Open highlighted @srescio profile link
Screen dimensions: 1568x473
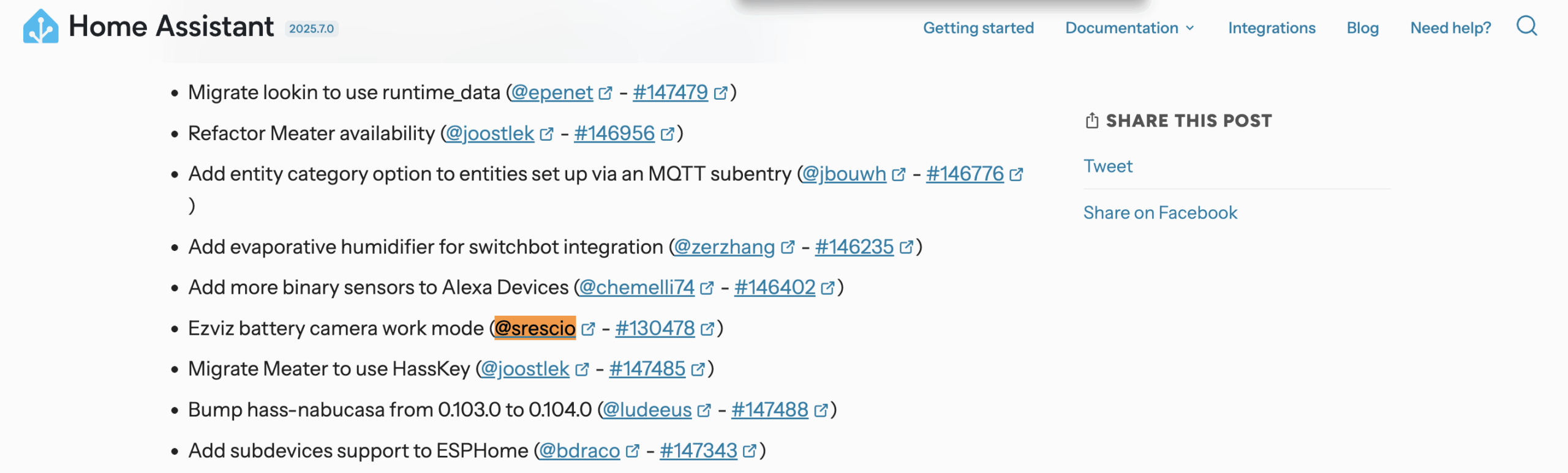tap(535, 329)
